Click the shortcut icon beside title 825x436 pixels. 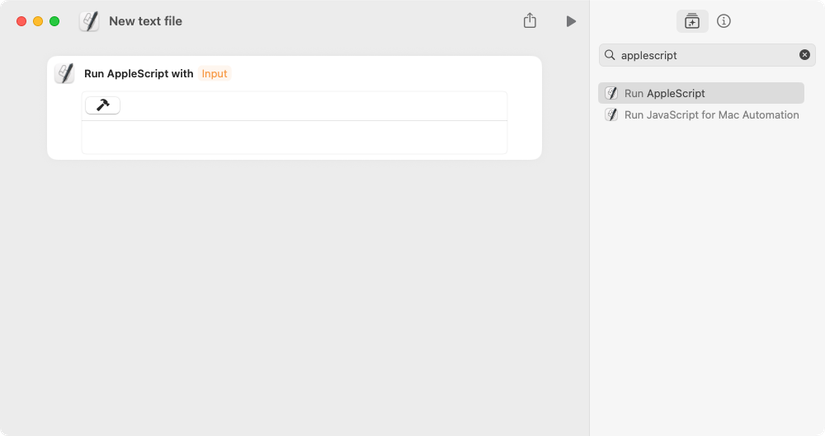(90, 21)
